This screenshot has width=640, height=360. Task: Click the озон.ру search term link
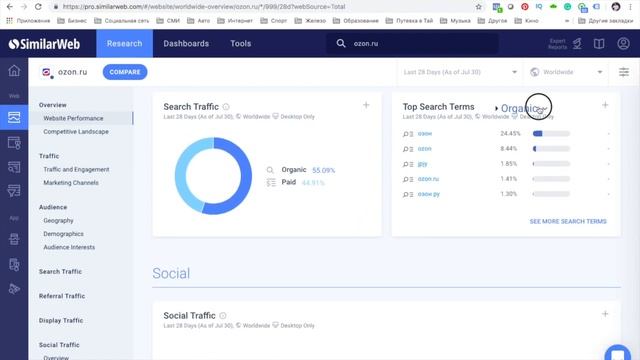[429, 194]
